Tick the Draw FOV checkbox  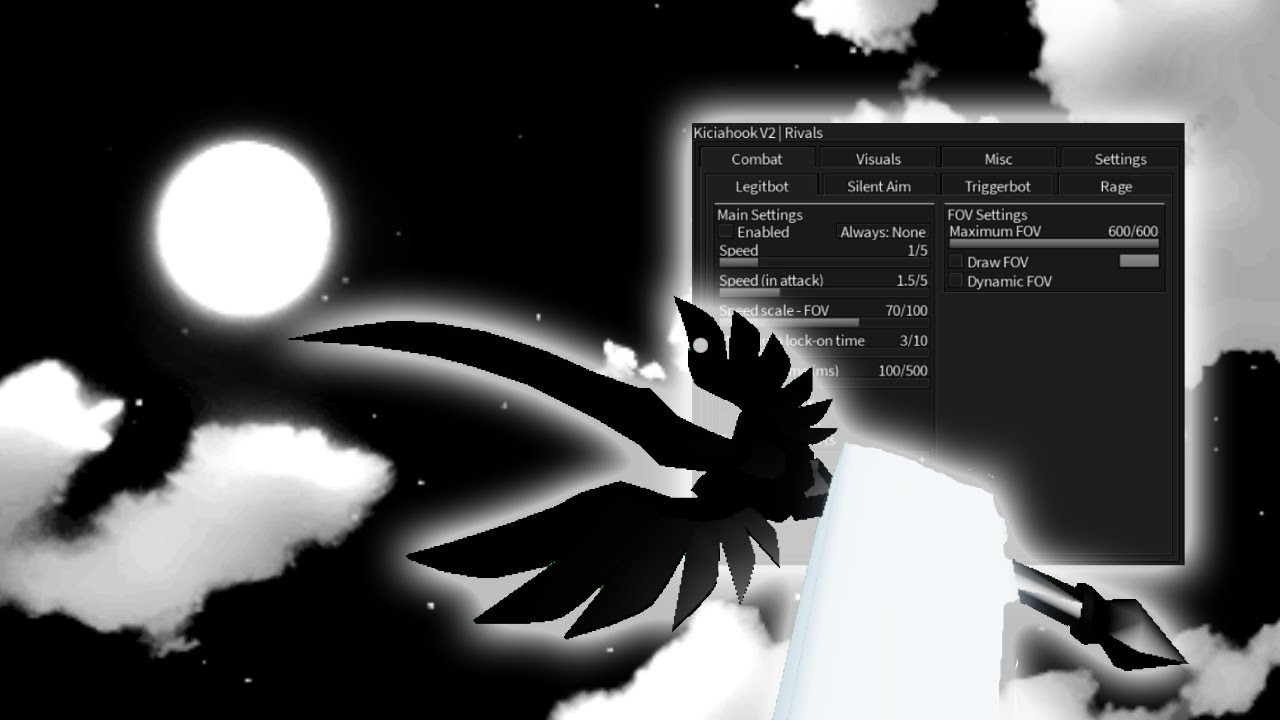click(x=956, y=262)
